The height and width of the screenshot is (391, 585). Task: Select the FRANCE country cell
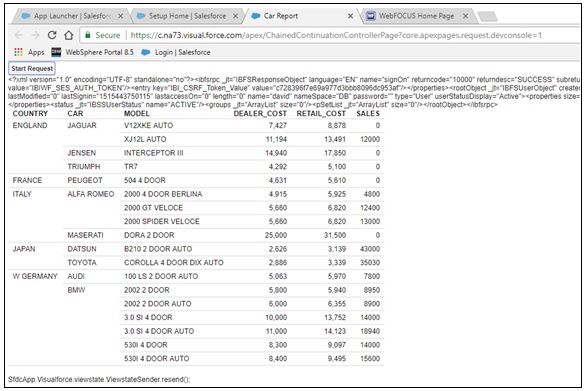(x=27, y=180)
